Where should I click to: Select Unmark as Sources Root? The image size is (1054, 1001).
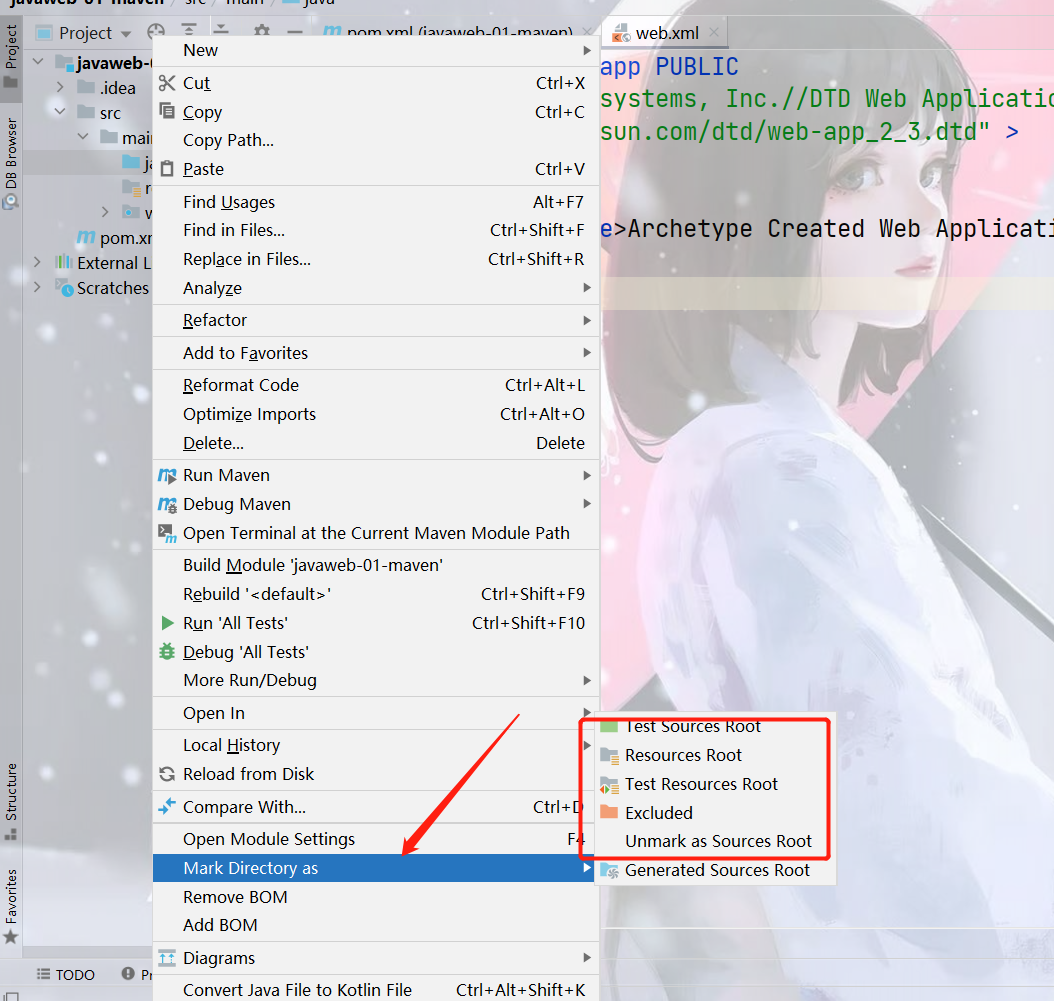tap(719, 841)
